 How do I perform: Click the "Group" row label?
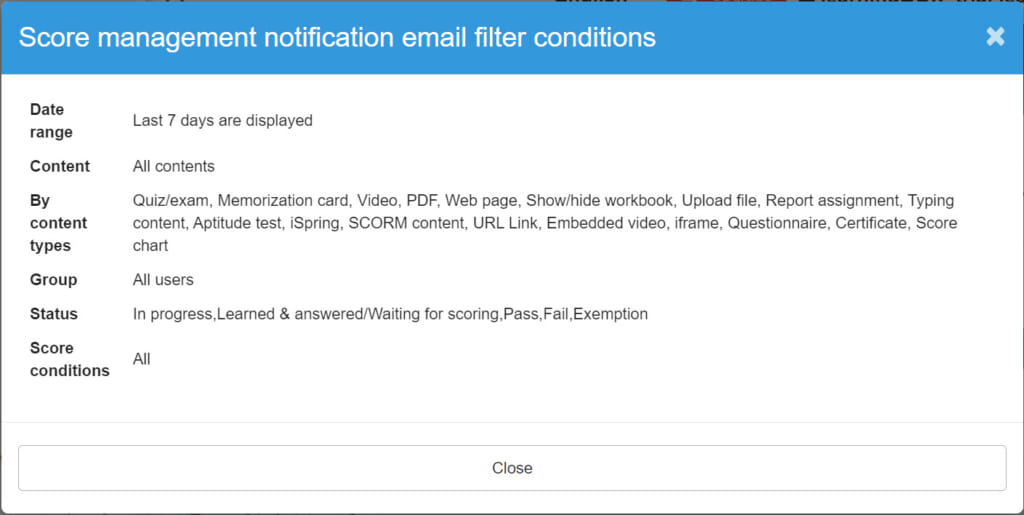[x=53, y=280]
